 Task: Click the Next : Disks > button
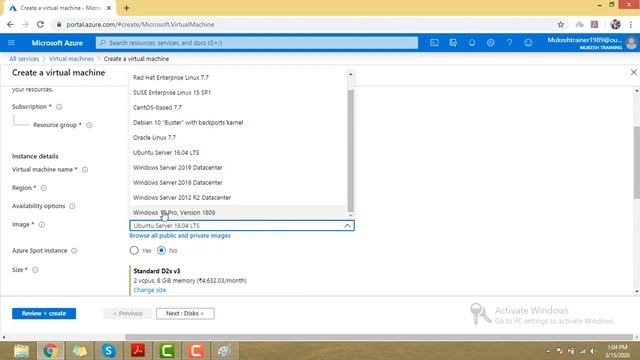185,313
